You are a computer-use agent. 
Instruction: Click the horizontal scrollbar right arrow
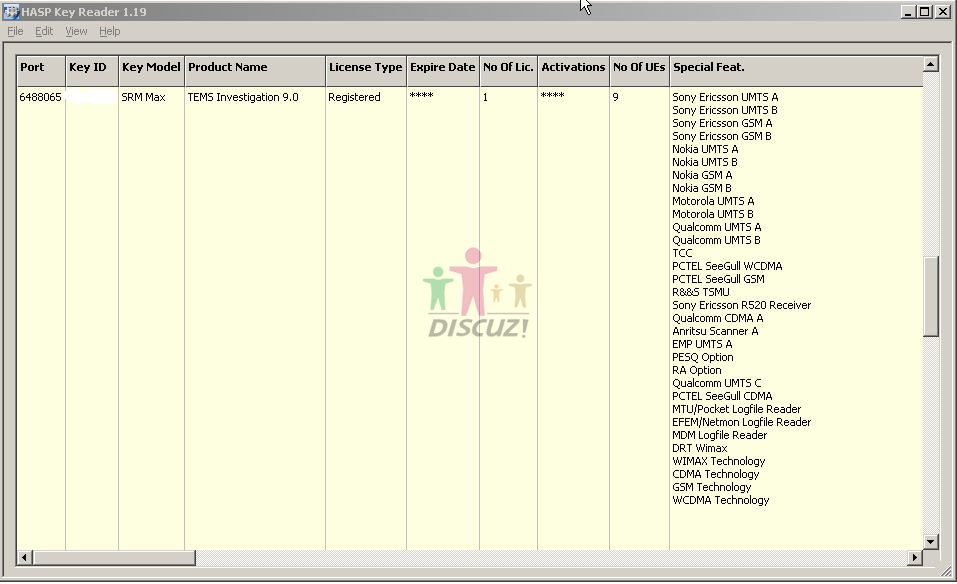pos(914,557)
